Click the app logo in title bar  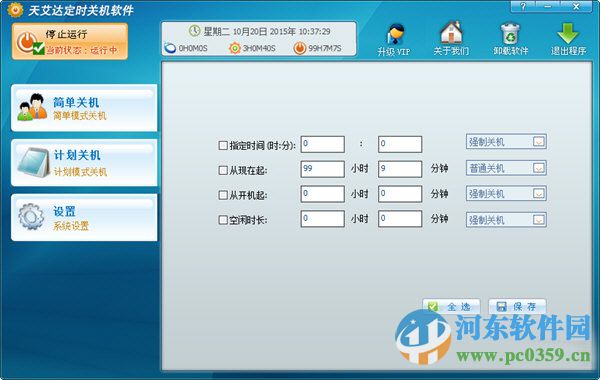pyautogui.click(x=15, y=9)
